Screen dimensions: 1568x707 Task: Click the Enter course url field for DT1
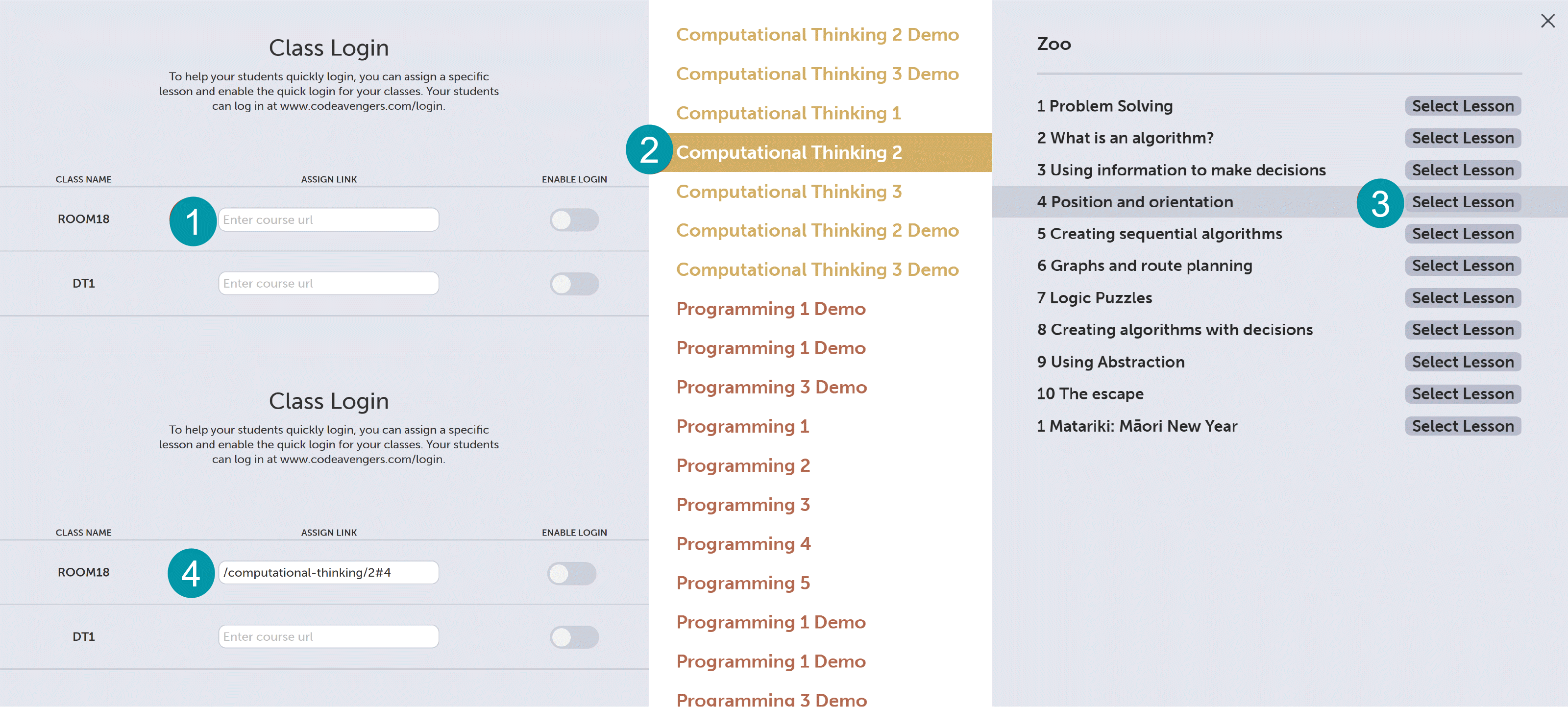pyautogui.click(x=328, y=284)
